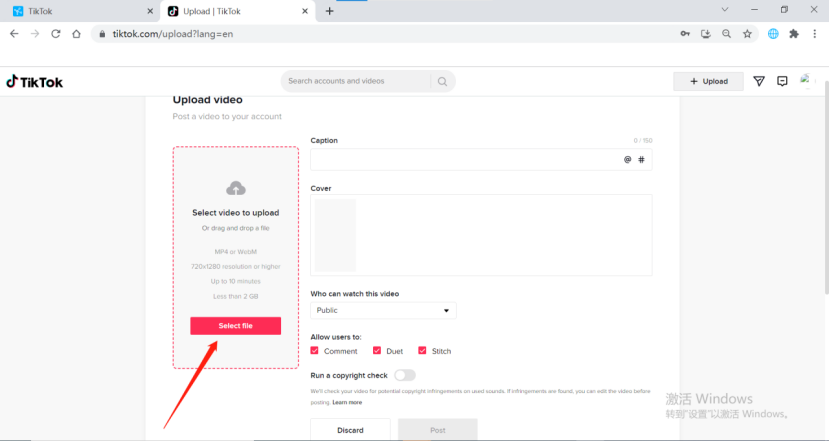Open the browser extensions puzzle icon

[x=794, y=33]
